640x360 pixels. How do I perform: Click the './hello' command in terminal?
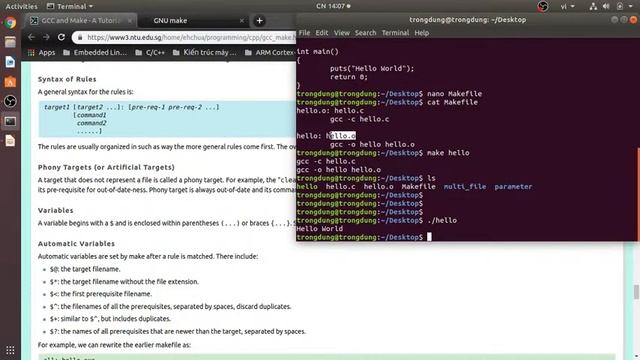tap(442, 220)
